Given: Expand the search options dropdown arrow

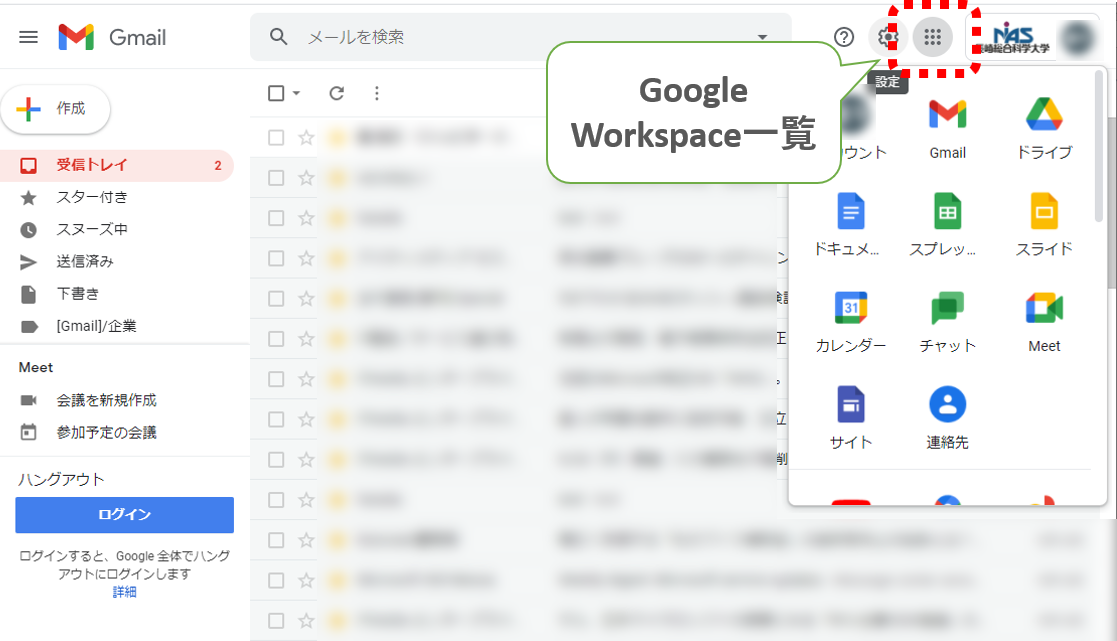Looking at the screenshot, I should tap(762, 37).
